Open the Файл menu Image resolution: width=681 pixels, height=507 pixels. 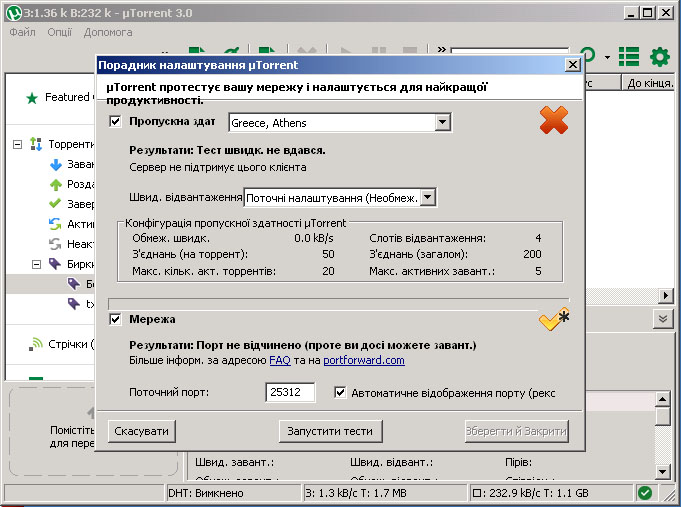pyautogui.click(x=23, y=32)
